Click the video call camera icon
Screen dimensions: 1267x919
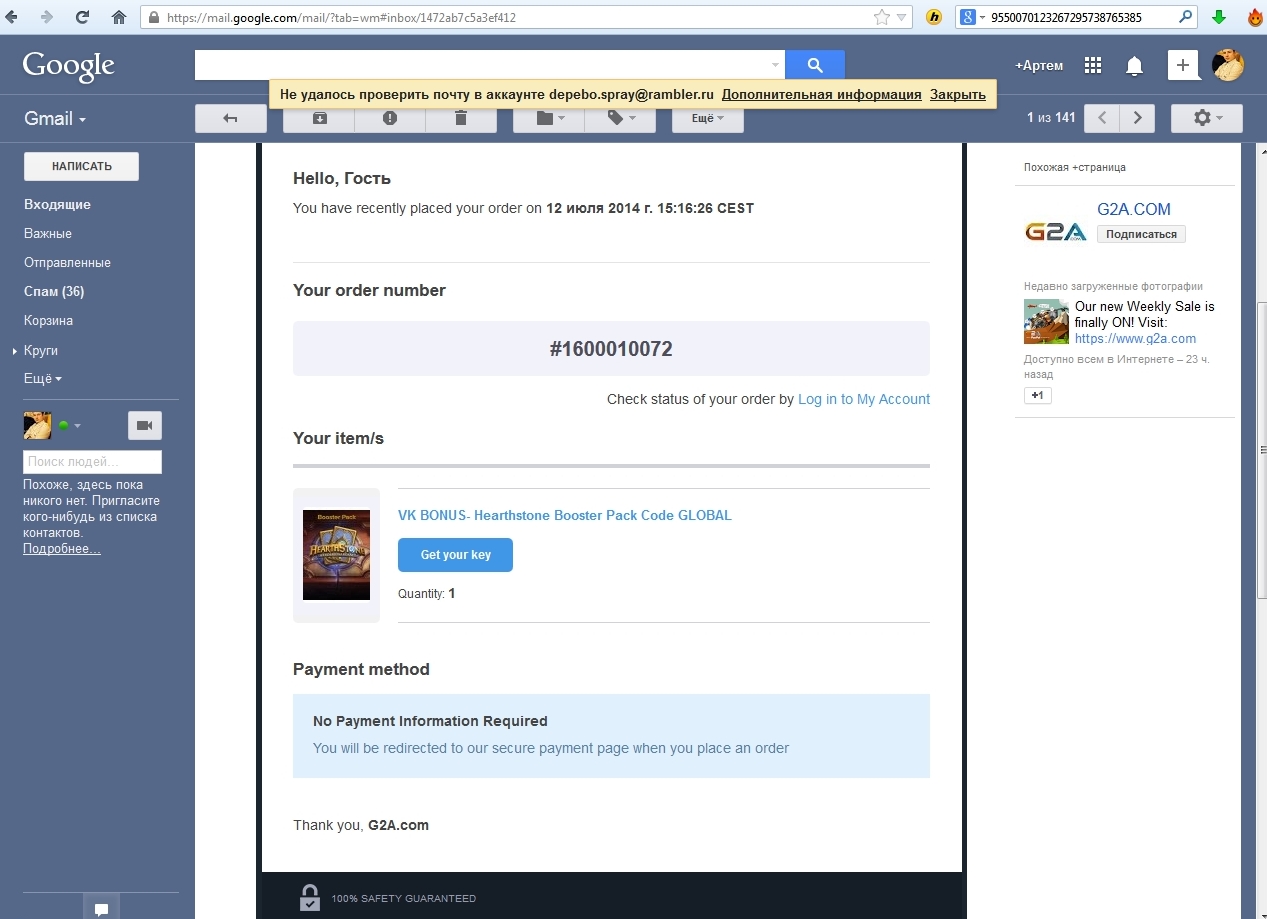tap(144, 426)
